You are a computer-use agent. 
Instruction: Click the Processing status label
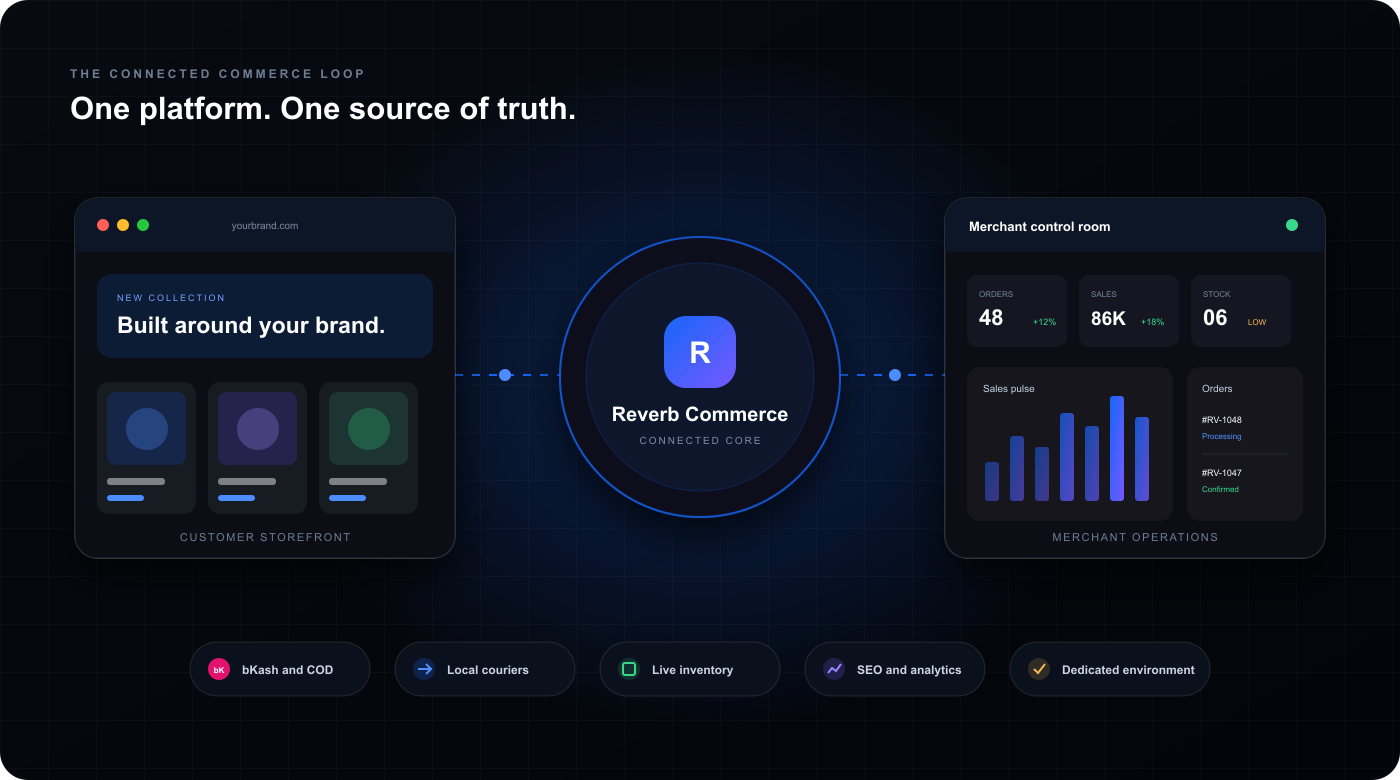[x=1221, y=437]
